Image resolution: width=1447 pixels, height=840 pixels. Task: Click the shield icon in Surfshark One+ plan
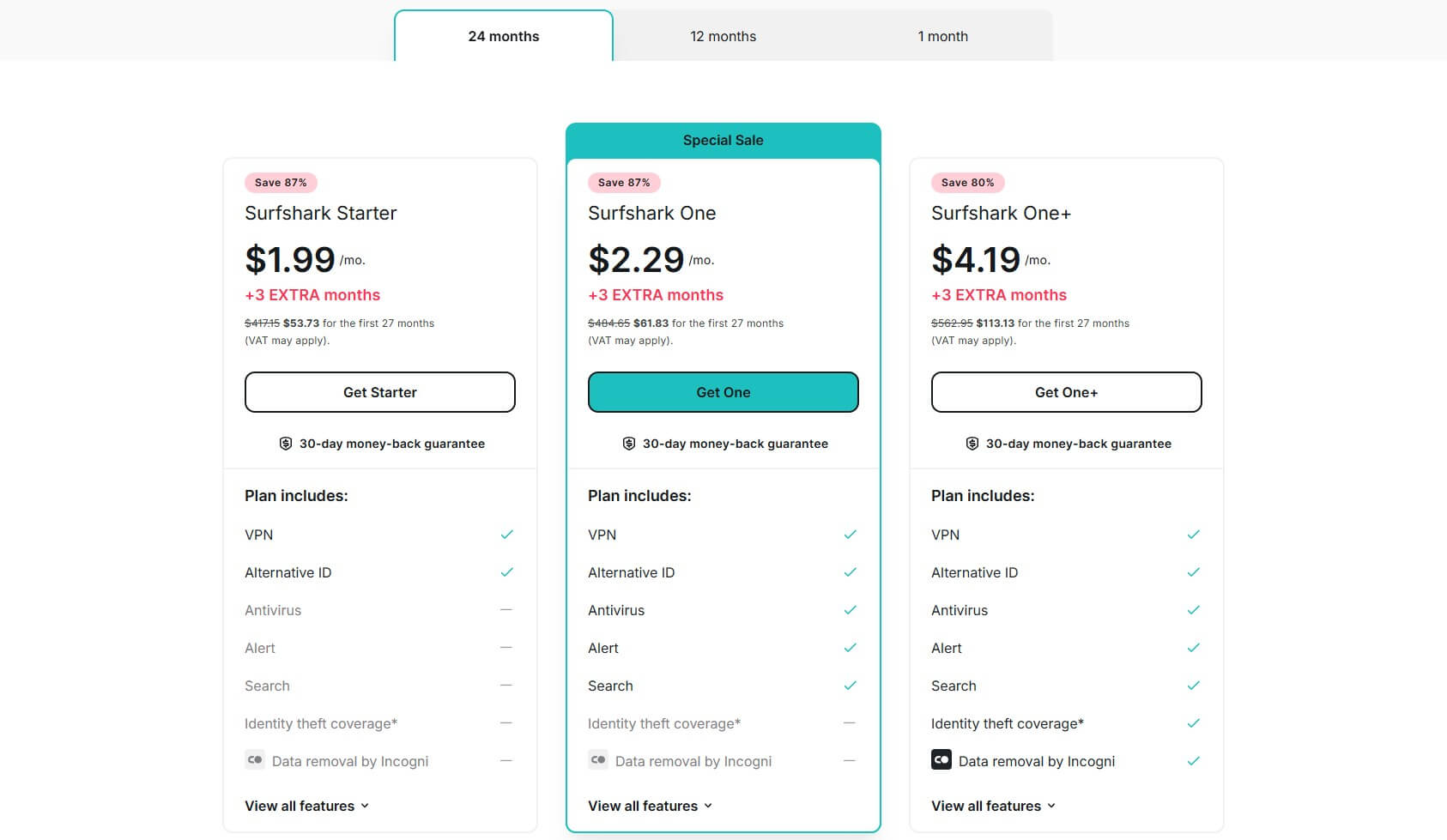pos(972,444)
